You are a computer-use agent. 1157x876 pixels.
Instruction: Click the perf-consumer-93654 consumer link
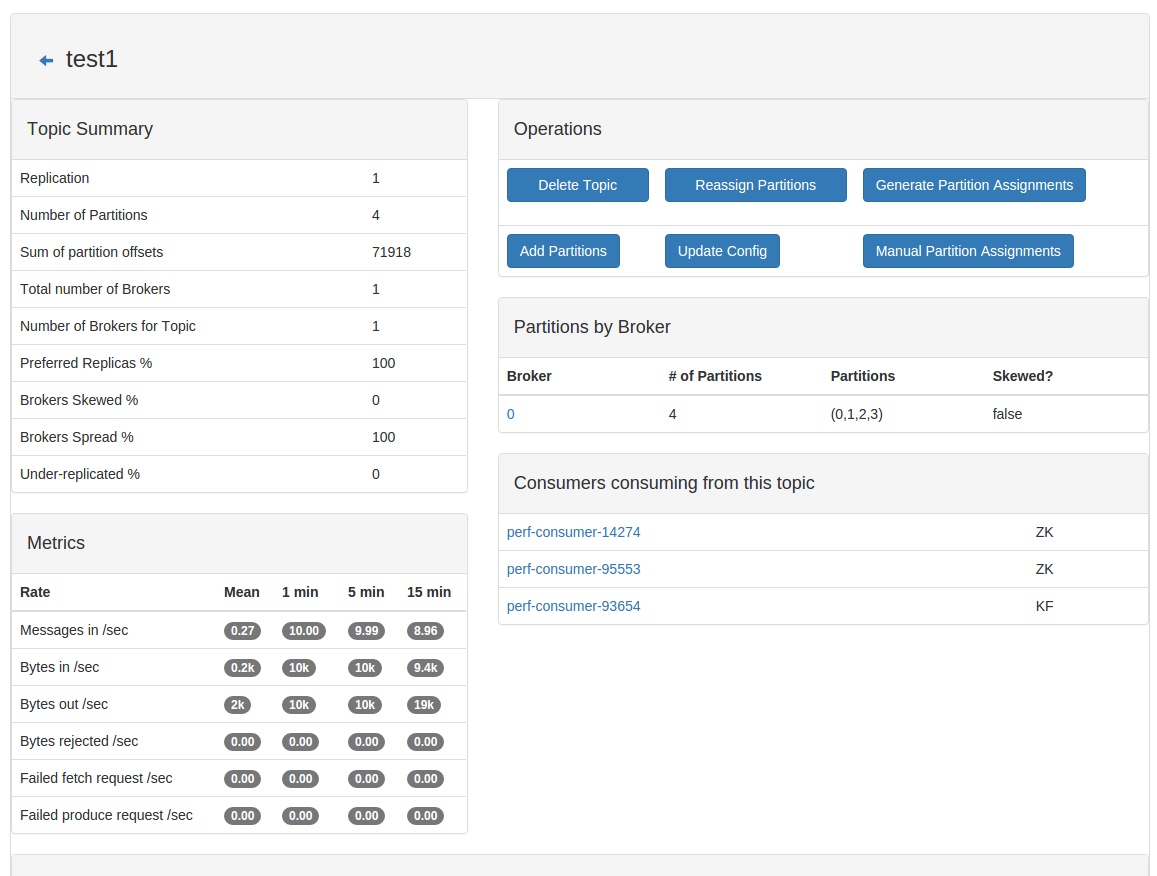(x=573, y=606)
